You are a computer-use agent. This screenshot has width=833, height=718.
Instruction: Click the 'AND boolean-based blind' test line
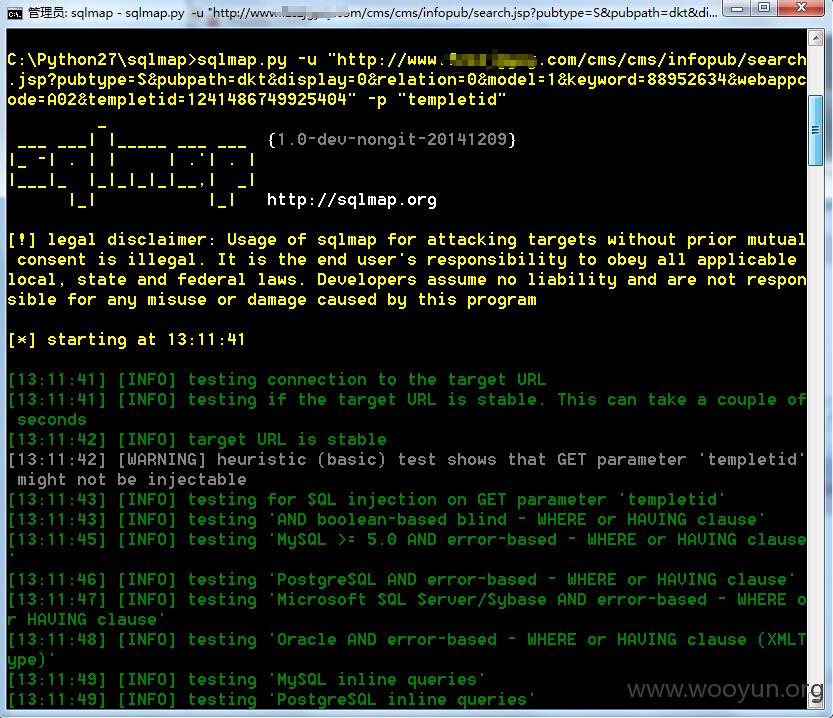click(x=386, y=519)
